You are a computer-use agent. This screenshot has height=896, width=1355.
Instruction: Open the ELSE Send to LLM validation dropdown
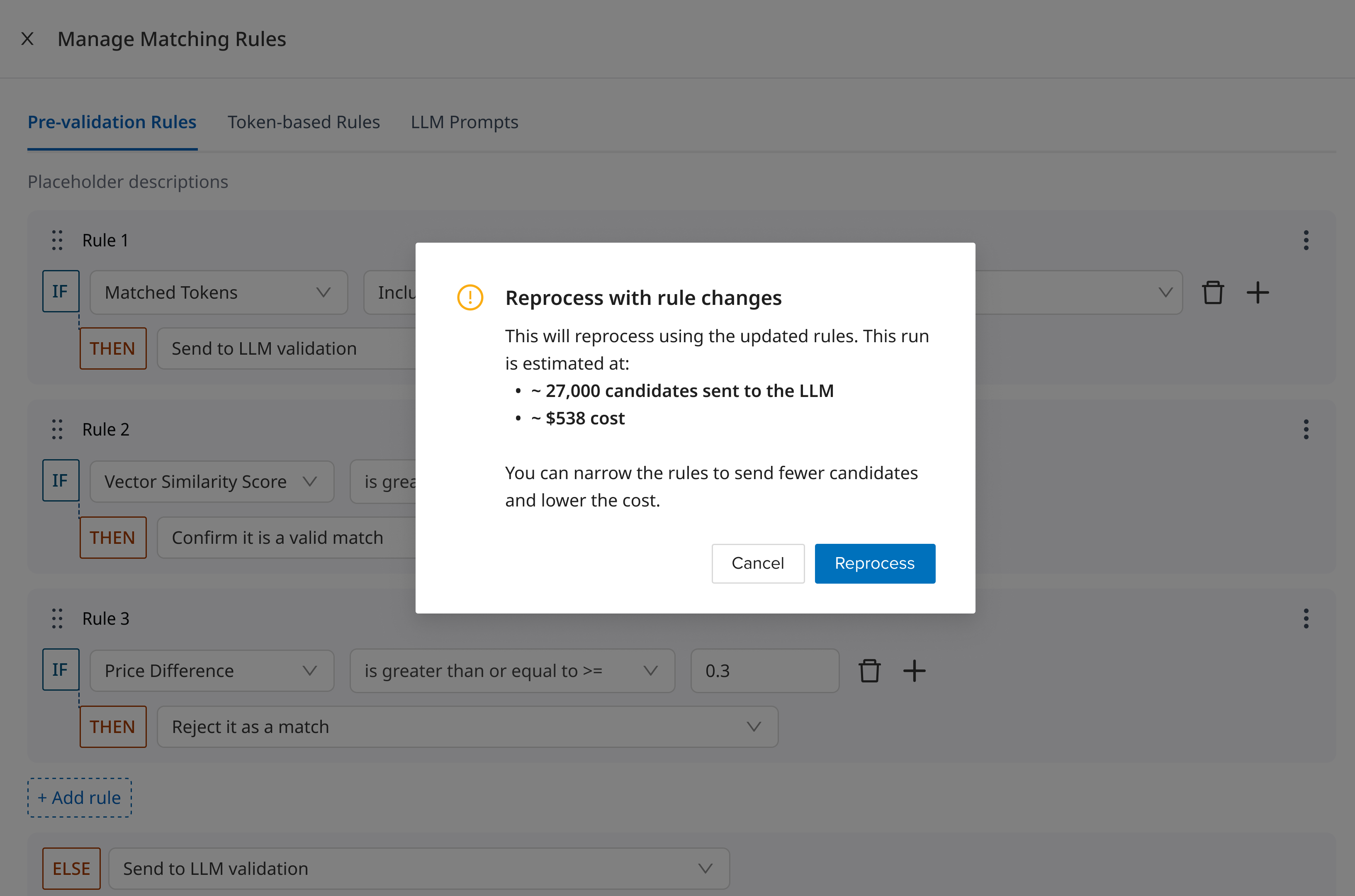tap(419, 869)
